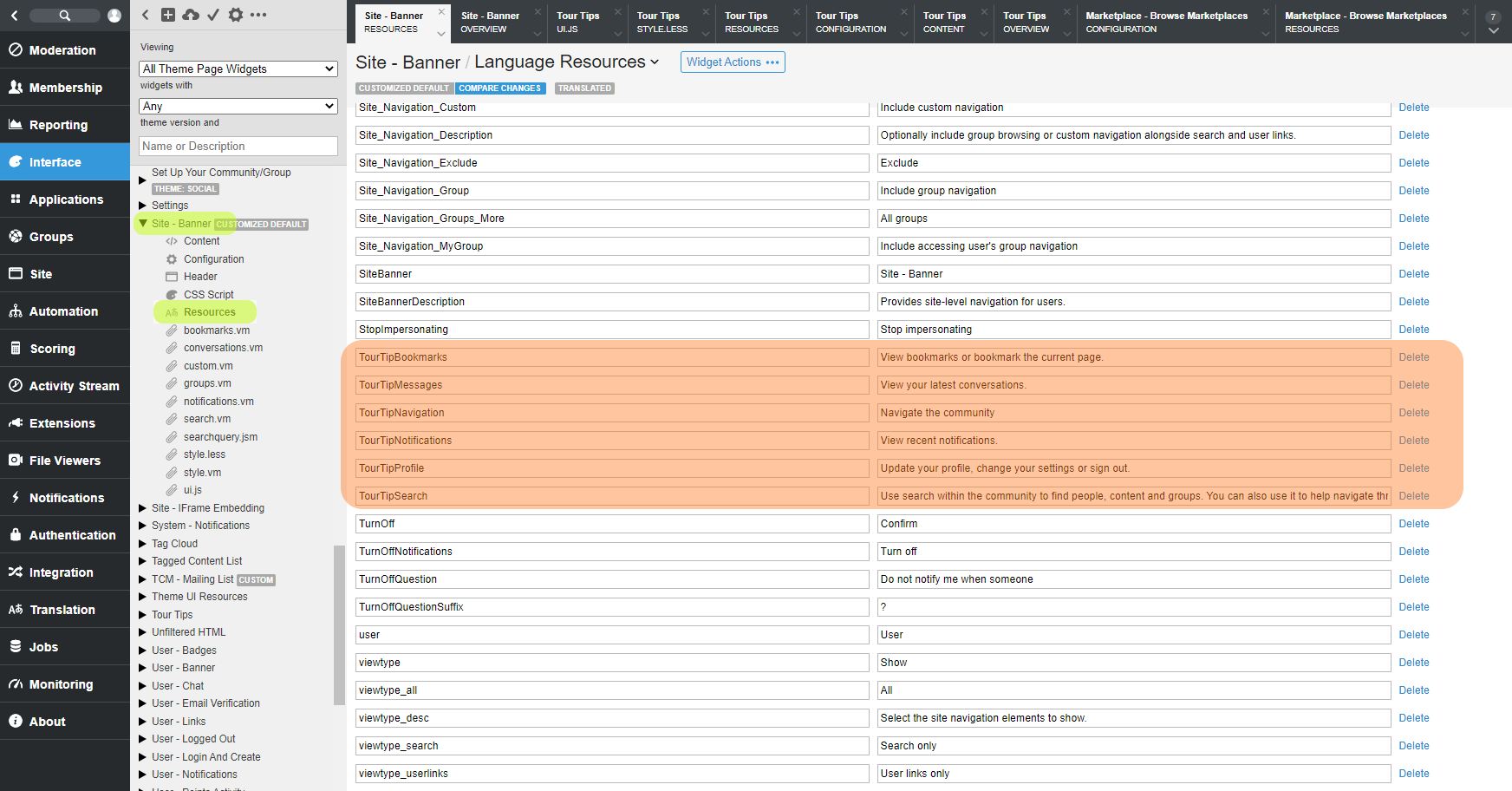Open the Translation section
This screenshot has height=791, width=1512.
[x=65, y=610]
